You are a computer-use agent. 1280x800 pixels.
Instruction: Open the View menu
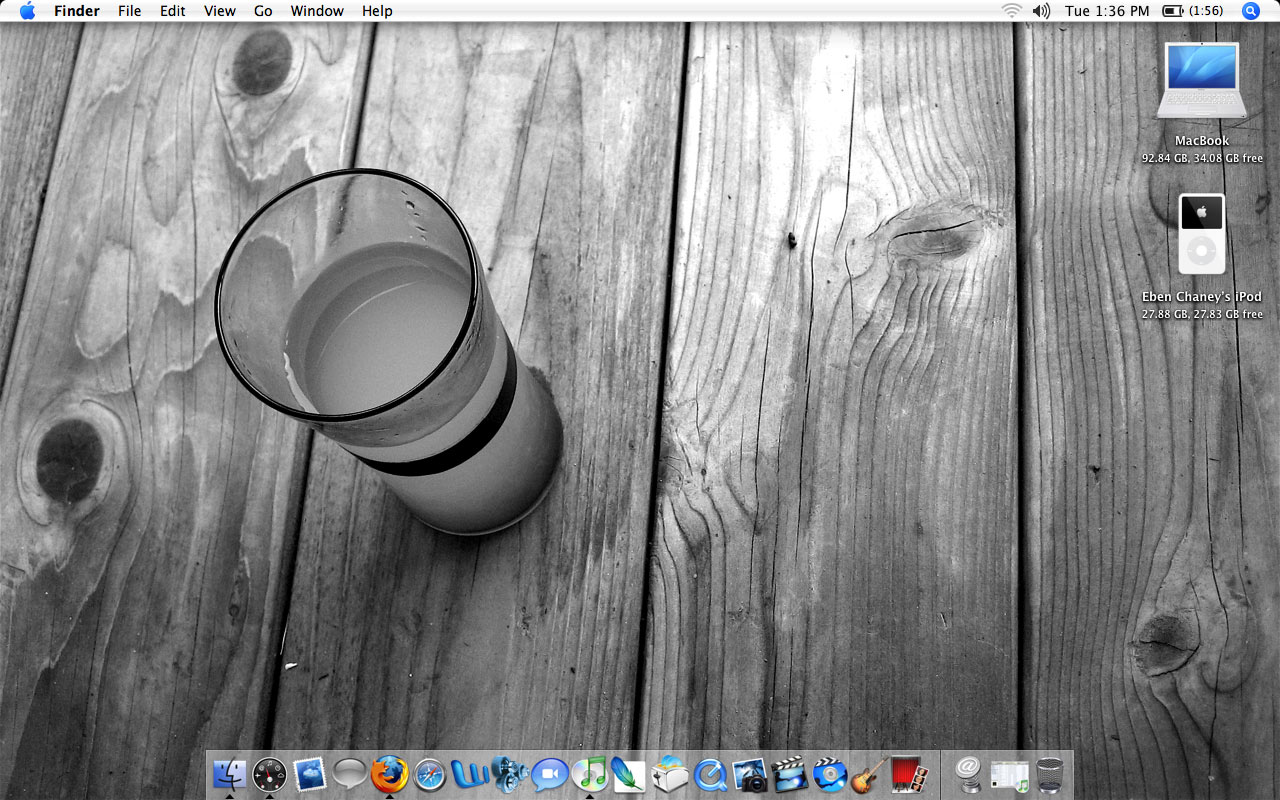pos(220,11)
